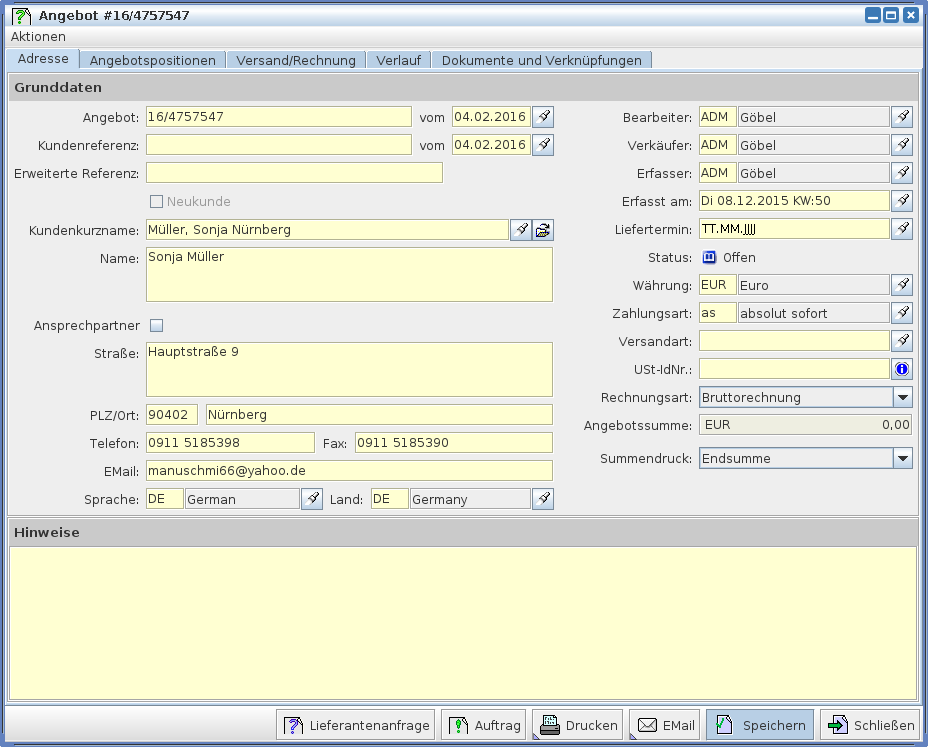Open the Aktionen menu
The width and height of the screenshot is (928, 747).
(38, 36)
